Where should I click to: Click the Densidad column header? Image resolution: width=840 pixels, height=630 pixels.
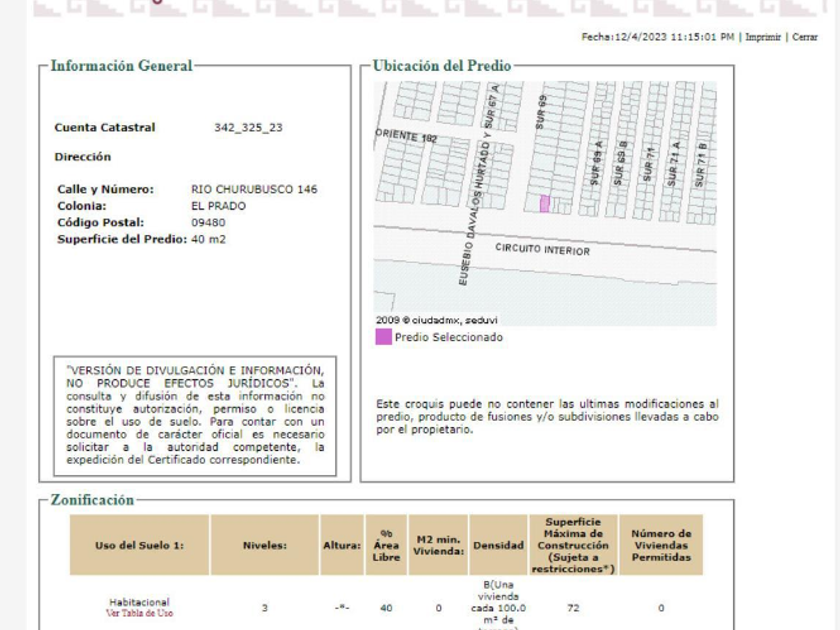(x=498, y=545)
